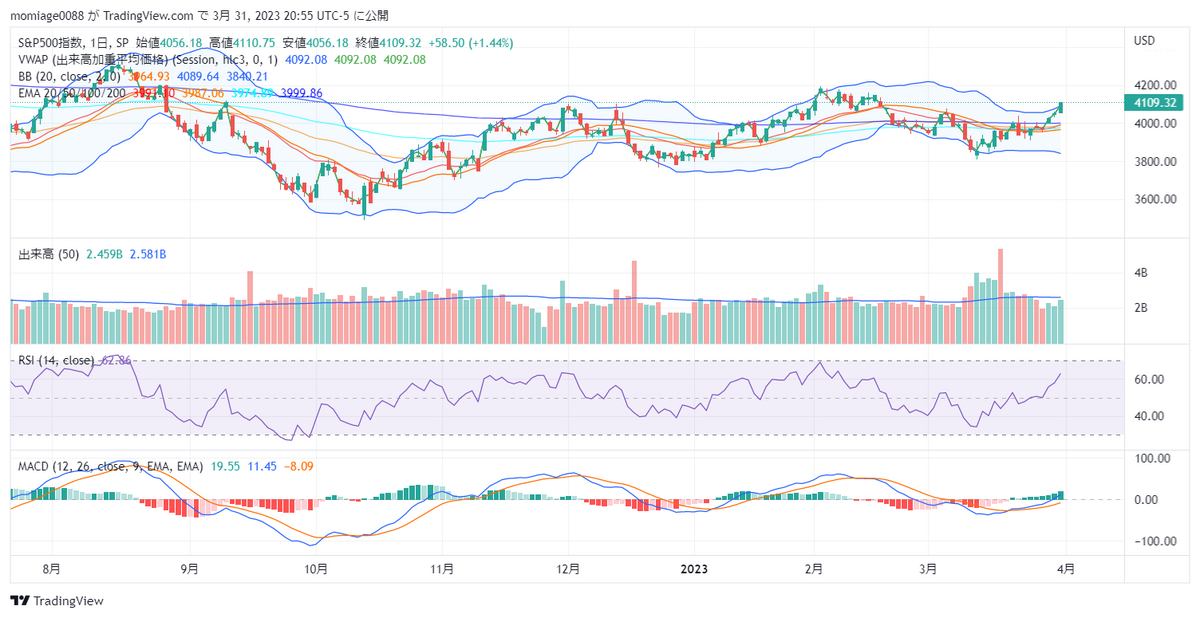Click the BB lower band value 3840.21
Screen dimensions: 1200x618
coord(246,76)
